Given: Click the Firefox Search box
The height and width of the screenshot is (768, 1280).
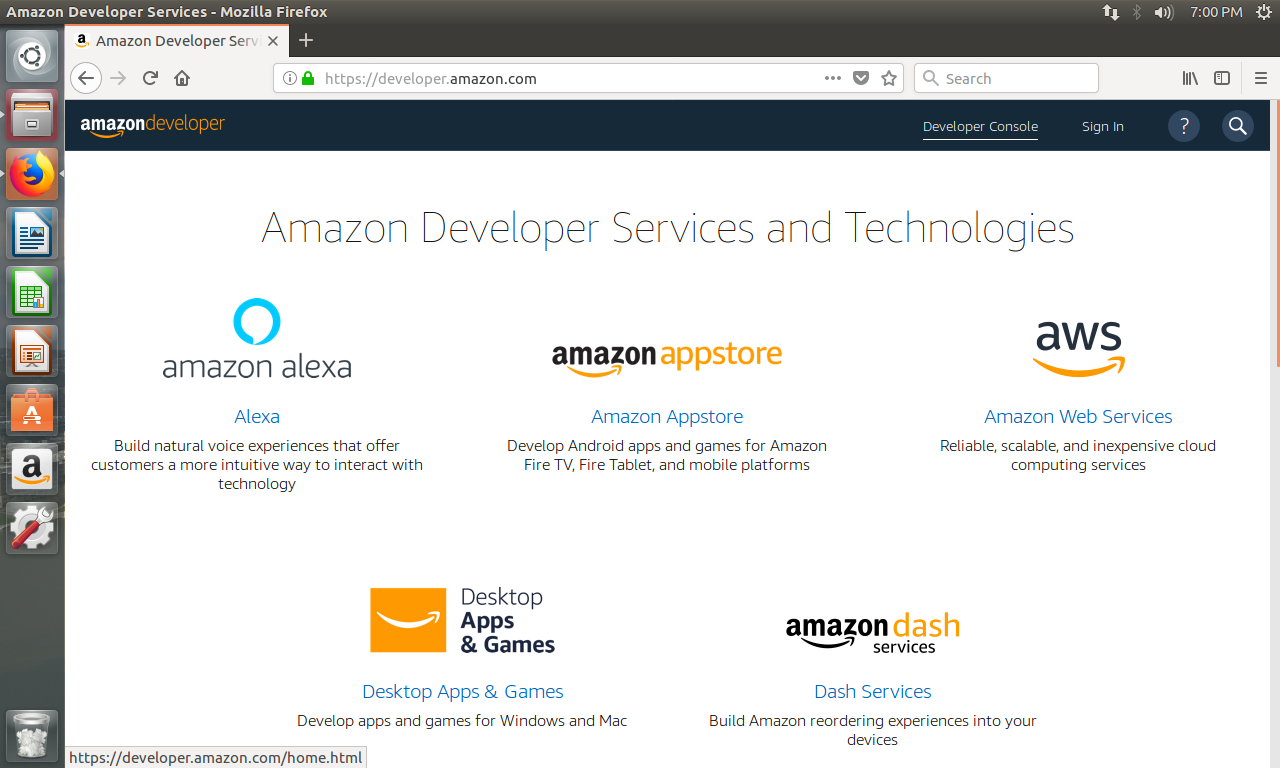Looking at the screenshot, I should click(x=1006, y=78).
